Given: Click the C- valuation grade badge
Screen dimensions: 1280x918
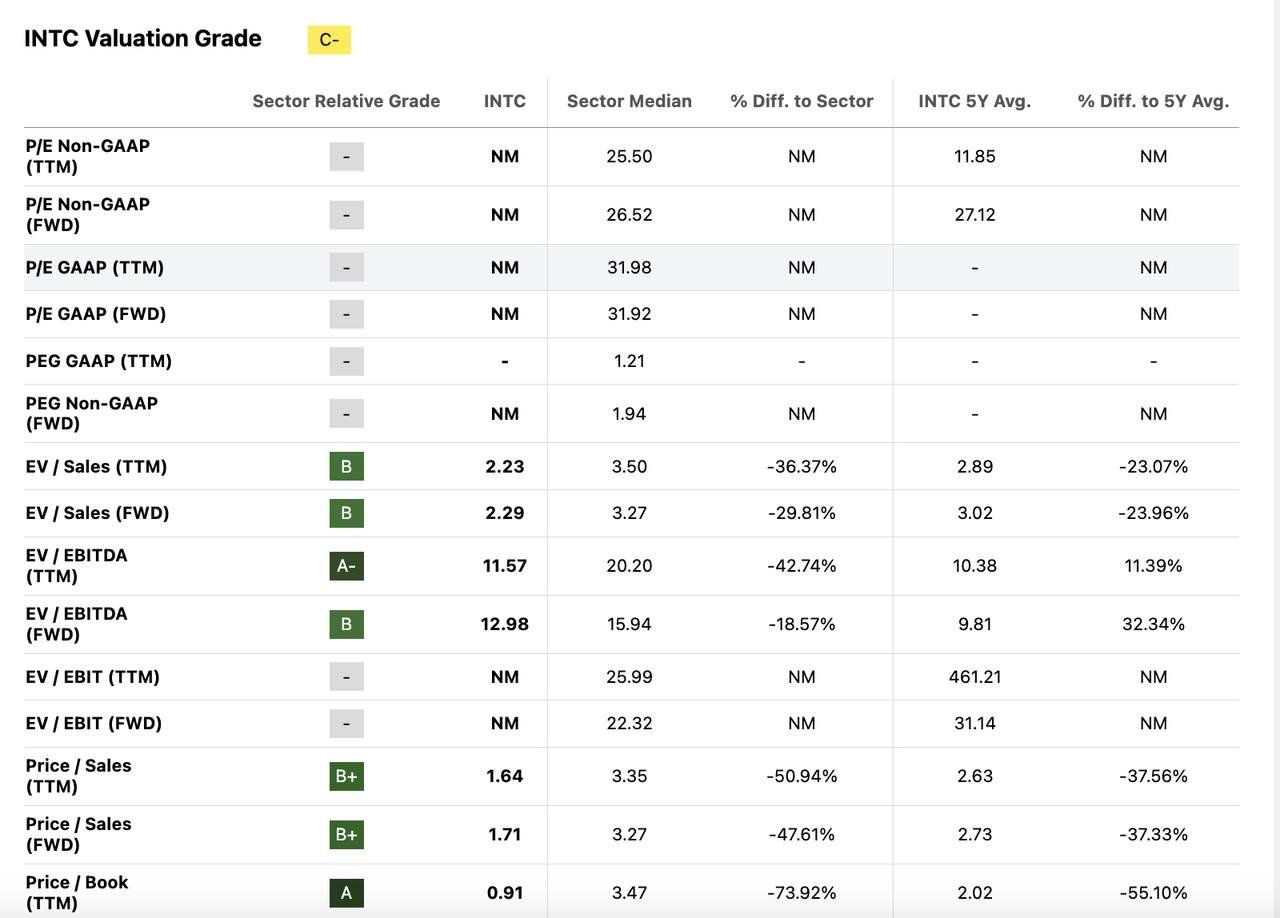Looking at the screenshot, I should click(329, 40).
